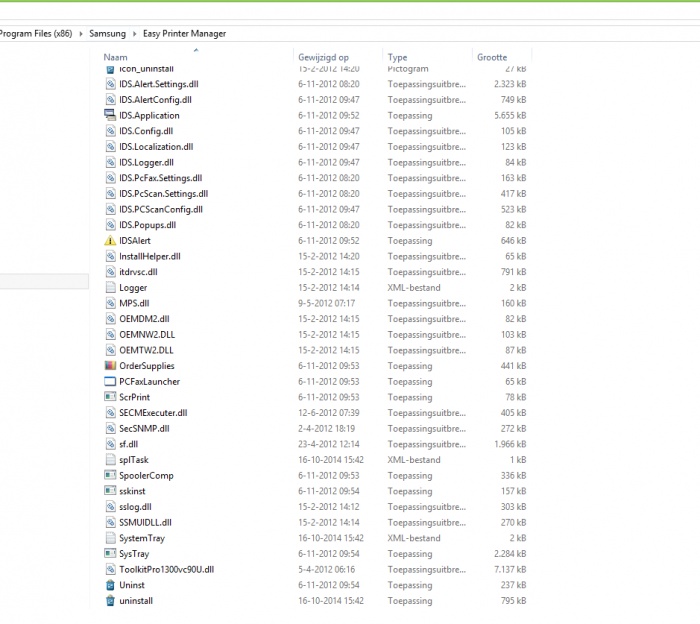Image resolution: width=700 pixels, height=624 pixels.
Task: Select the sslog.dll file icon
Action: 110,507
